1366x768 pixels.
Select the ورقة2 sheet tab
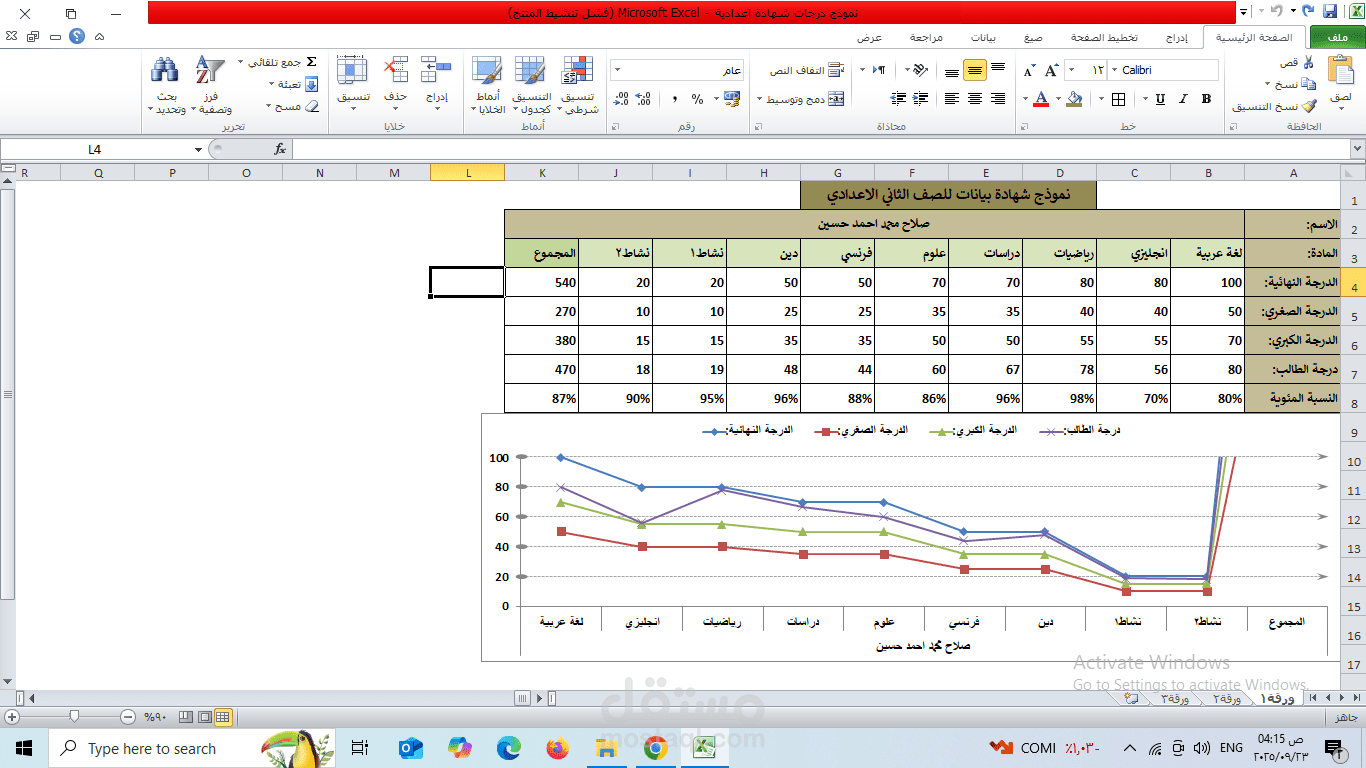(x=1229, y=698)
